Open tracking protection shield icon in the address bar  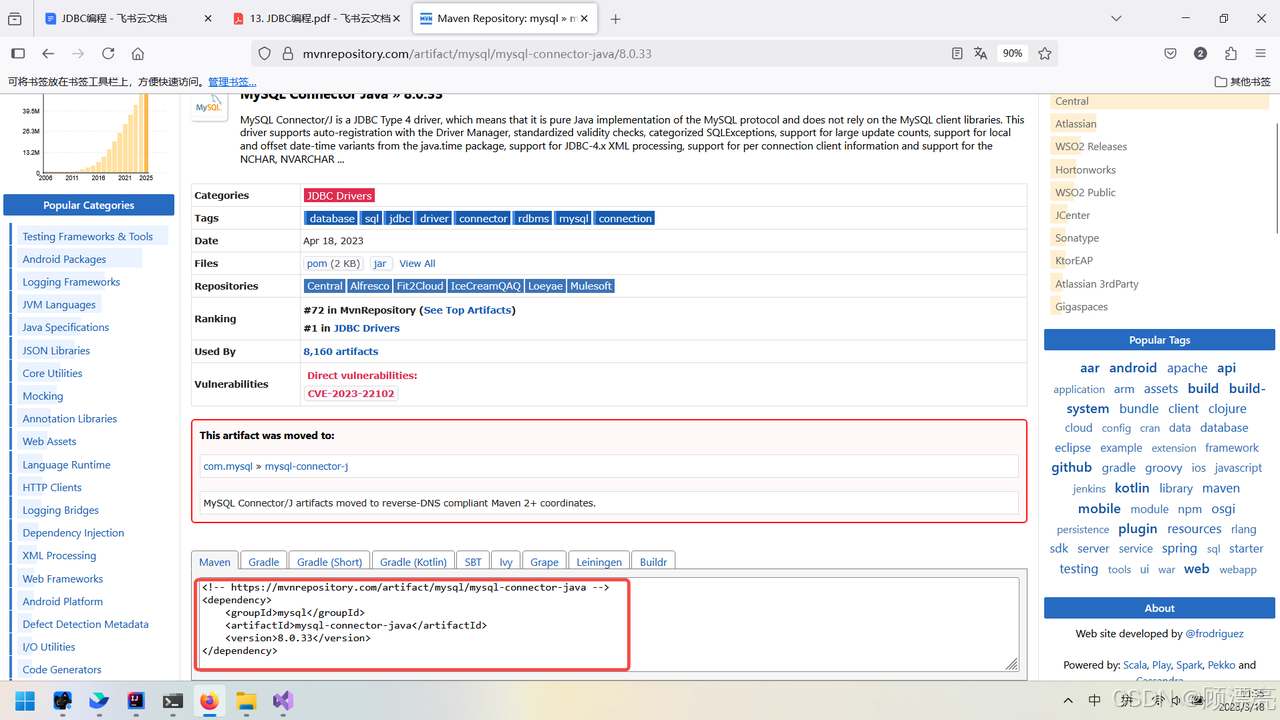(264, 53)
